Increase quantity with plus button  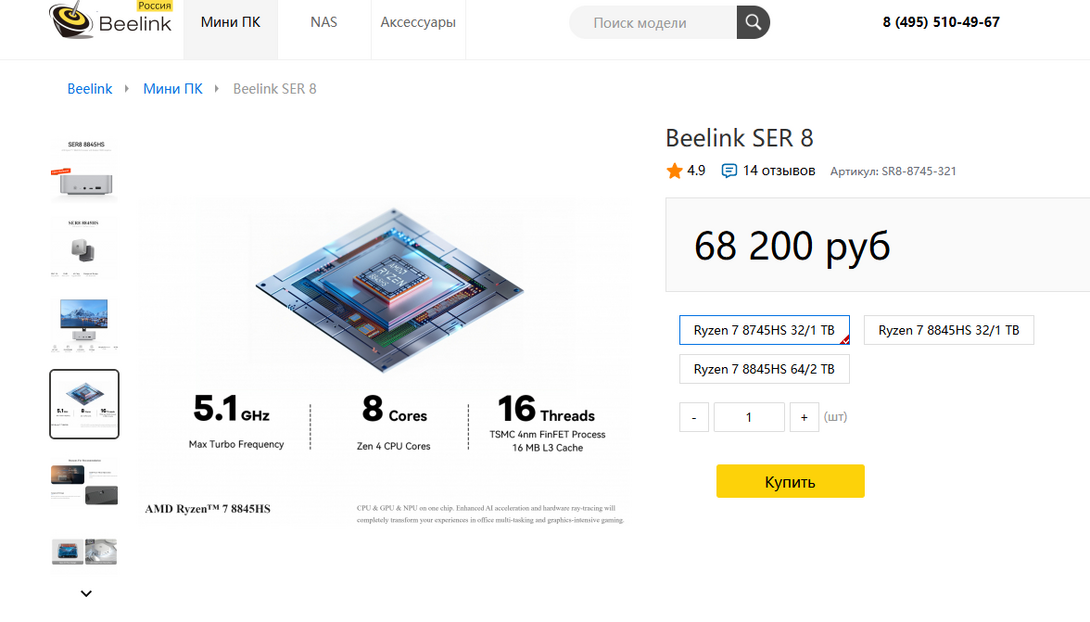(x=804, y=417)
